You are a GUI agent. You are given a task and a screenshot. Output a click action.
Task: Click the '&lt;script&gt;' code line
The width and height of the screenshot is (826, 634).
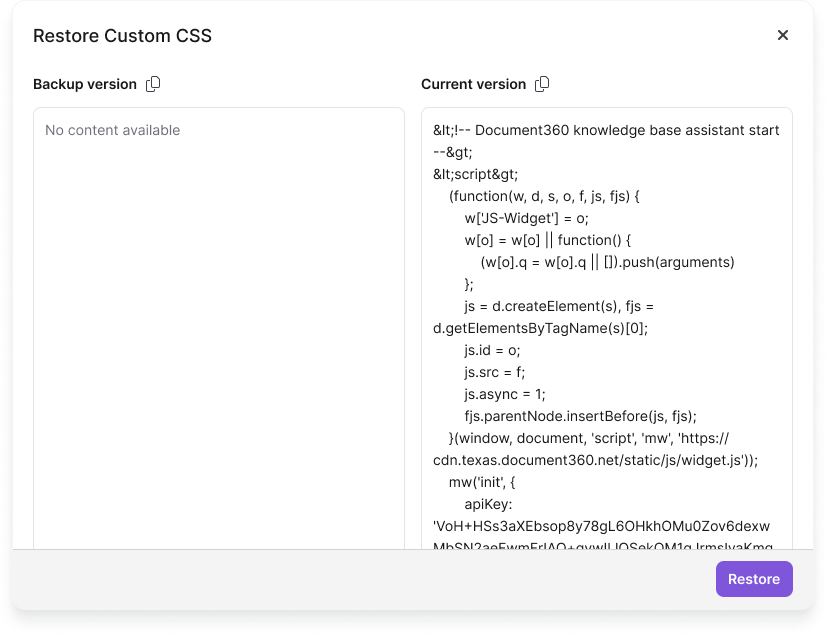(x=476, y=174)
